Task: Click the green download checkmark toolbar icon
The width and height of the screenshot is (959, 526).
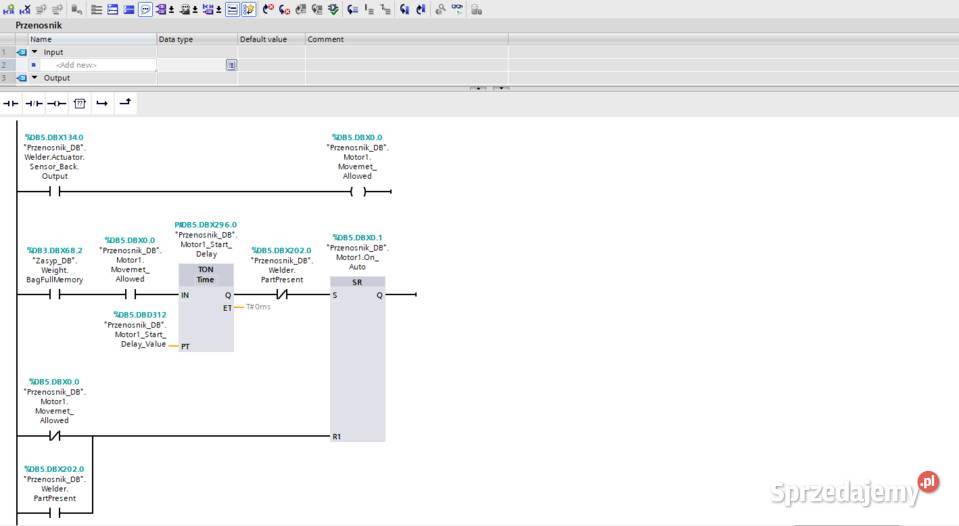Action: click(333, 9)
